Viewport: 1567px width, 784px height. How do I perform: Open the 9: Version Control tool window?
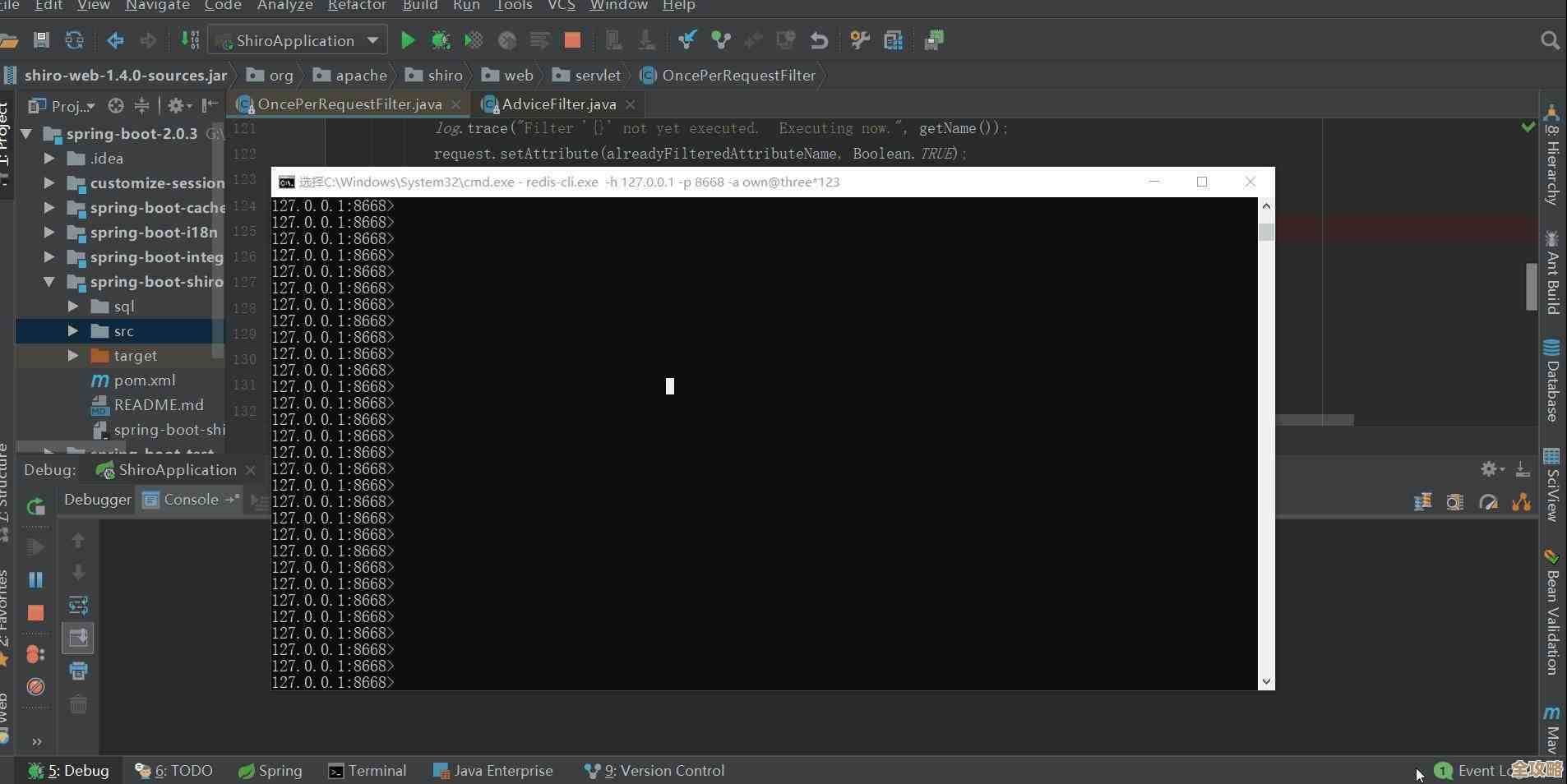[x=654, y=771]
